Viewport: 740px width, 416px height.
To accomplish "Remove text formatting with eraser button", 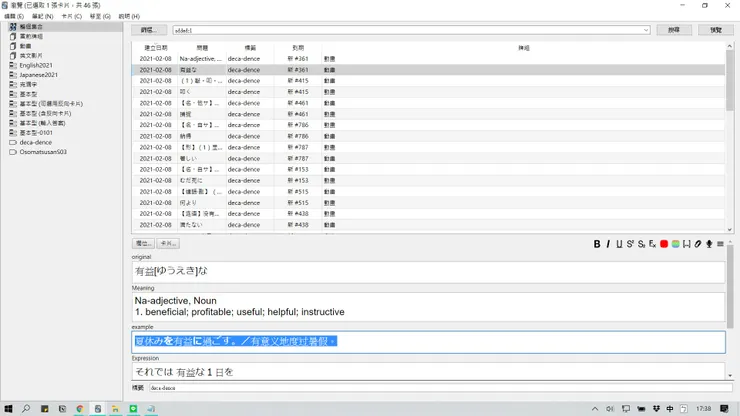I will [653, 244].
